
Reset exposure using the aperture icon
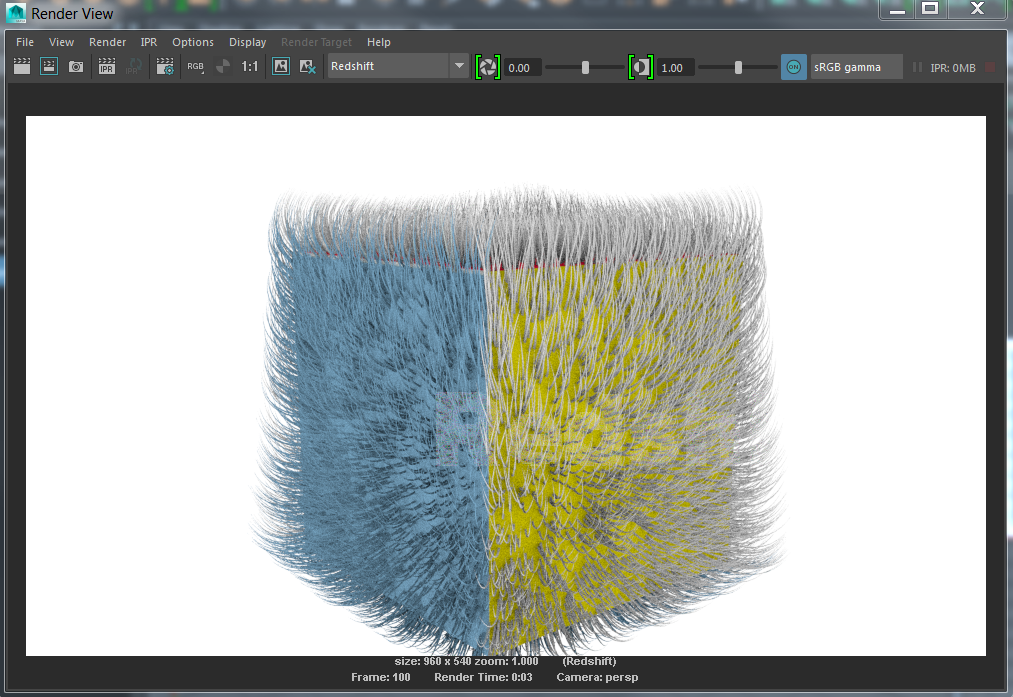tap(487, 67)
